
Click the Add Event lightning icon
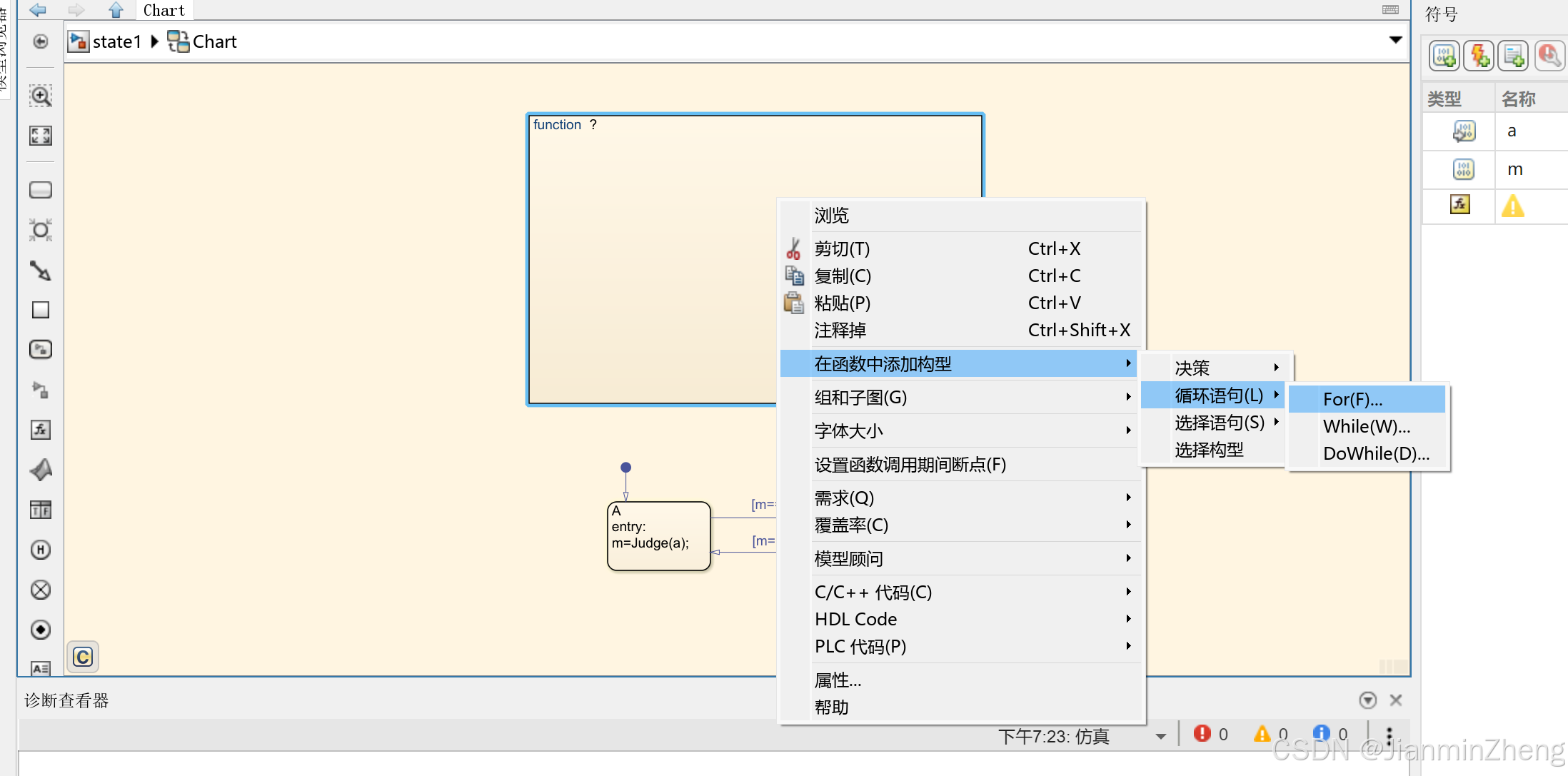coord(1479,55)
